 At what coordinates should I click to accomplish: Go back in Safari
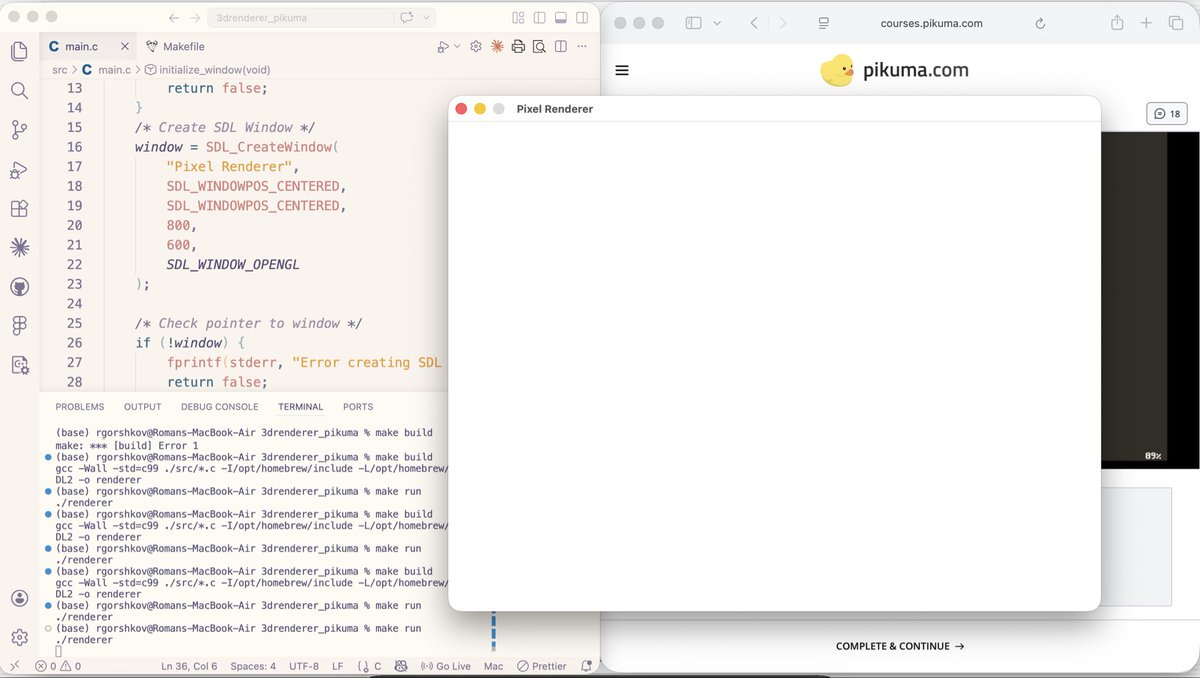(x=754, y=23)
